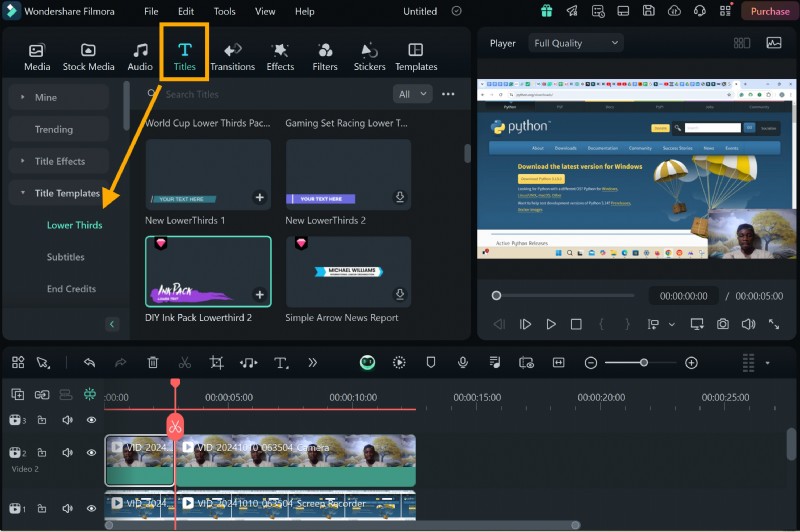The image size is (800, 532).
Task: Click the undo arrow in timeline toolbar
Action: click(x=89, y=363)
